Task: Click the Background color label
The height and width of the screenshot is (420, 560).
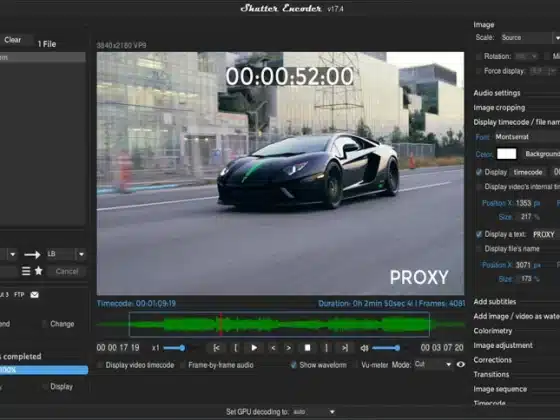Action: pos(542,154)
